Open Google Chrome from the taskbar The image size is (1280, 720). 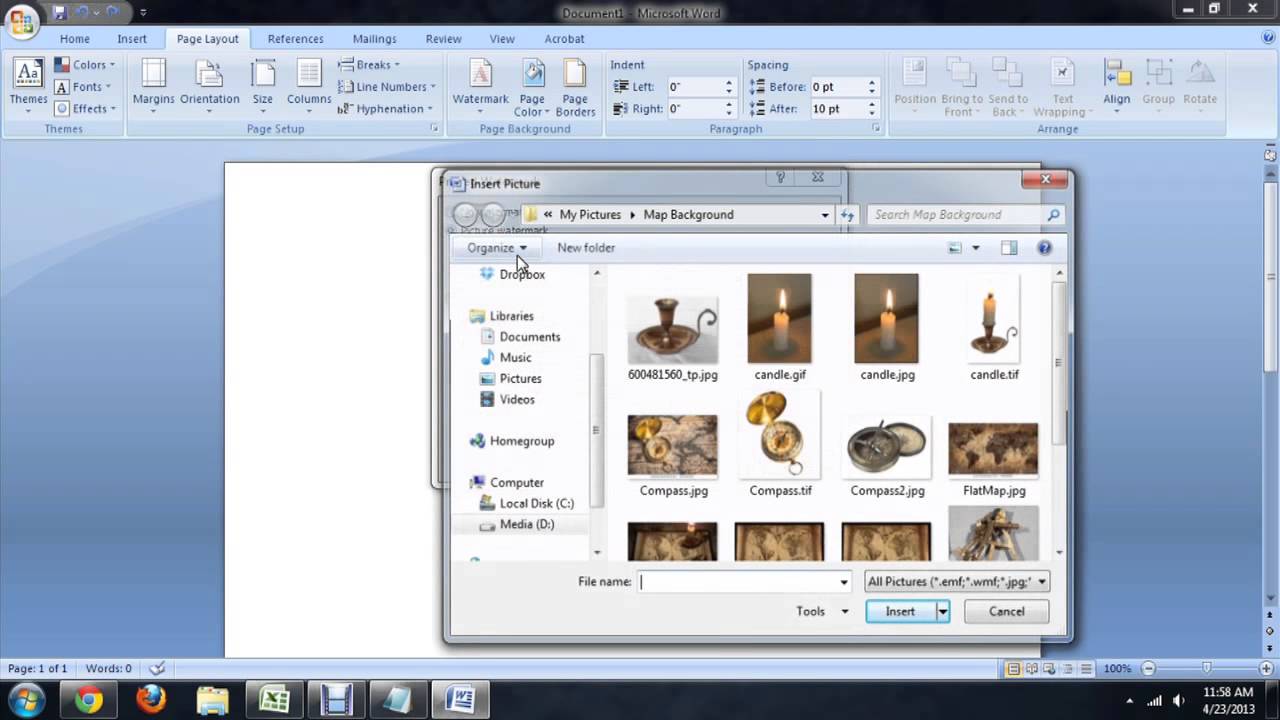coord(89,700)
